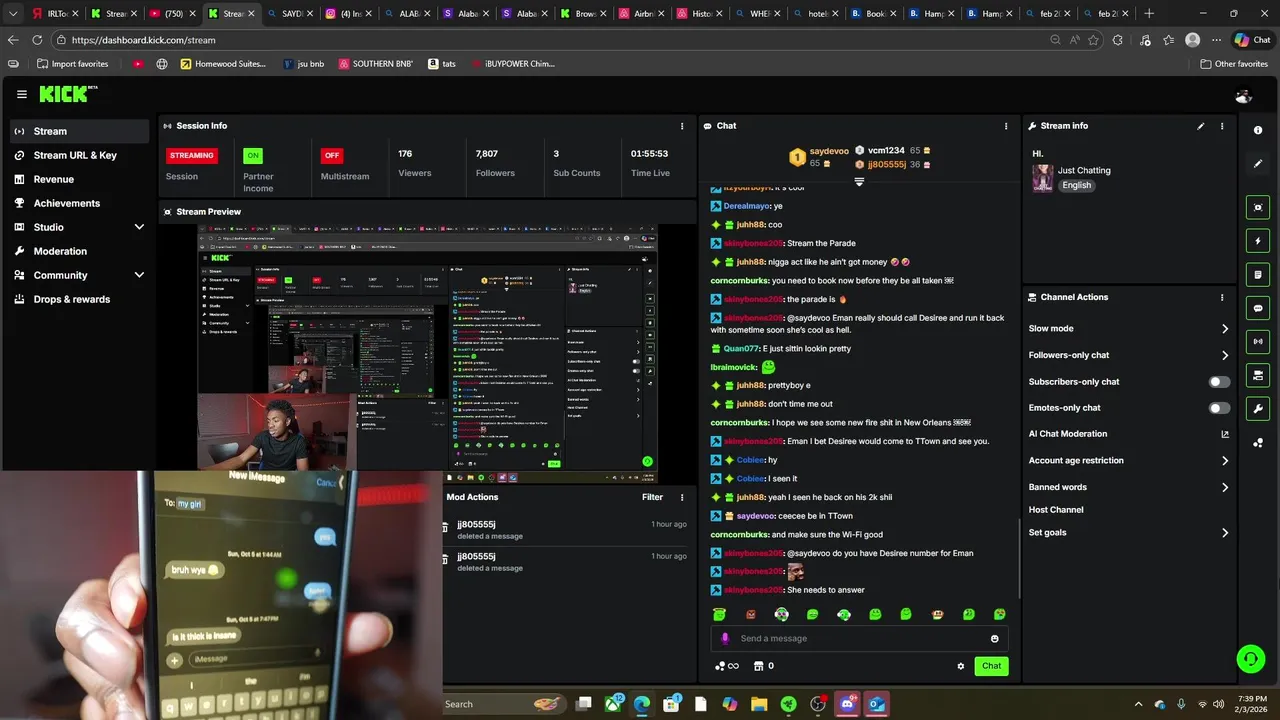Toggle the lightning bolt widget in sidebar
The image size is (1280, 720).
click(x=1258, y=241)
